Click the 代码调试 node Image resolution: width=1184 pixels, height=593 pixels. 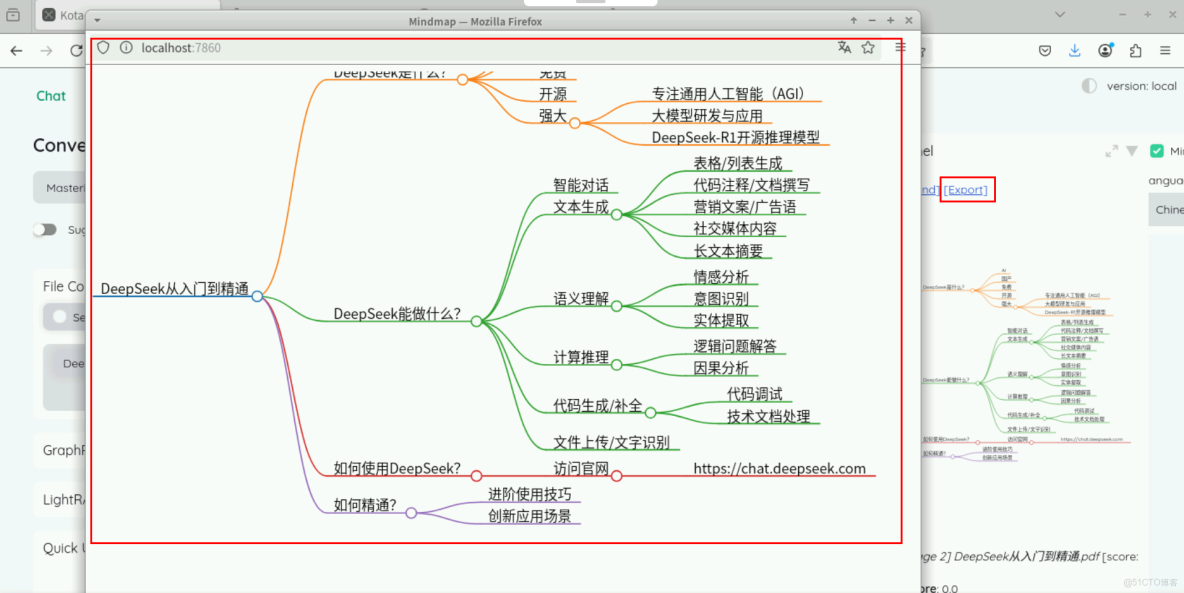tap(754, 394)
